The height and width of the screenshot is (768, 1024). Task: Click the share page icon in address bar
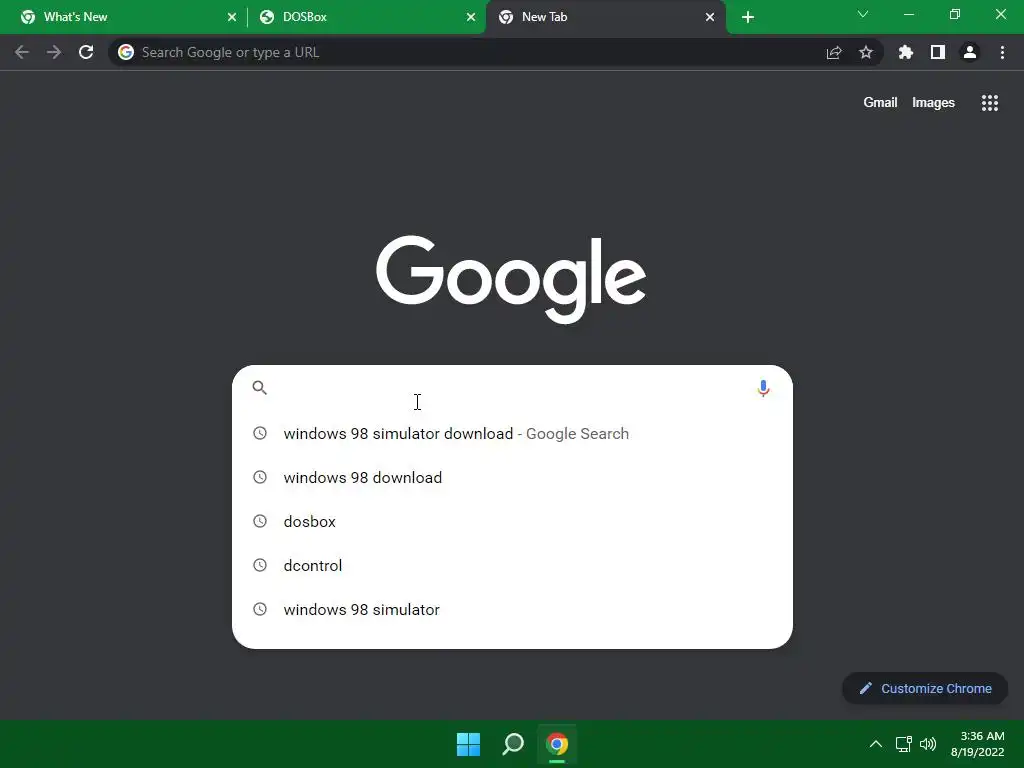(x=834, y=53)
